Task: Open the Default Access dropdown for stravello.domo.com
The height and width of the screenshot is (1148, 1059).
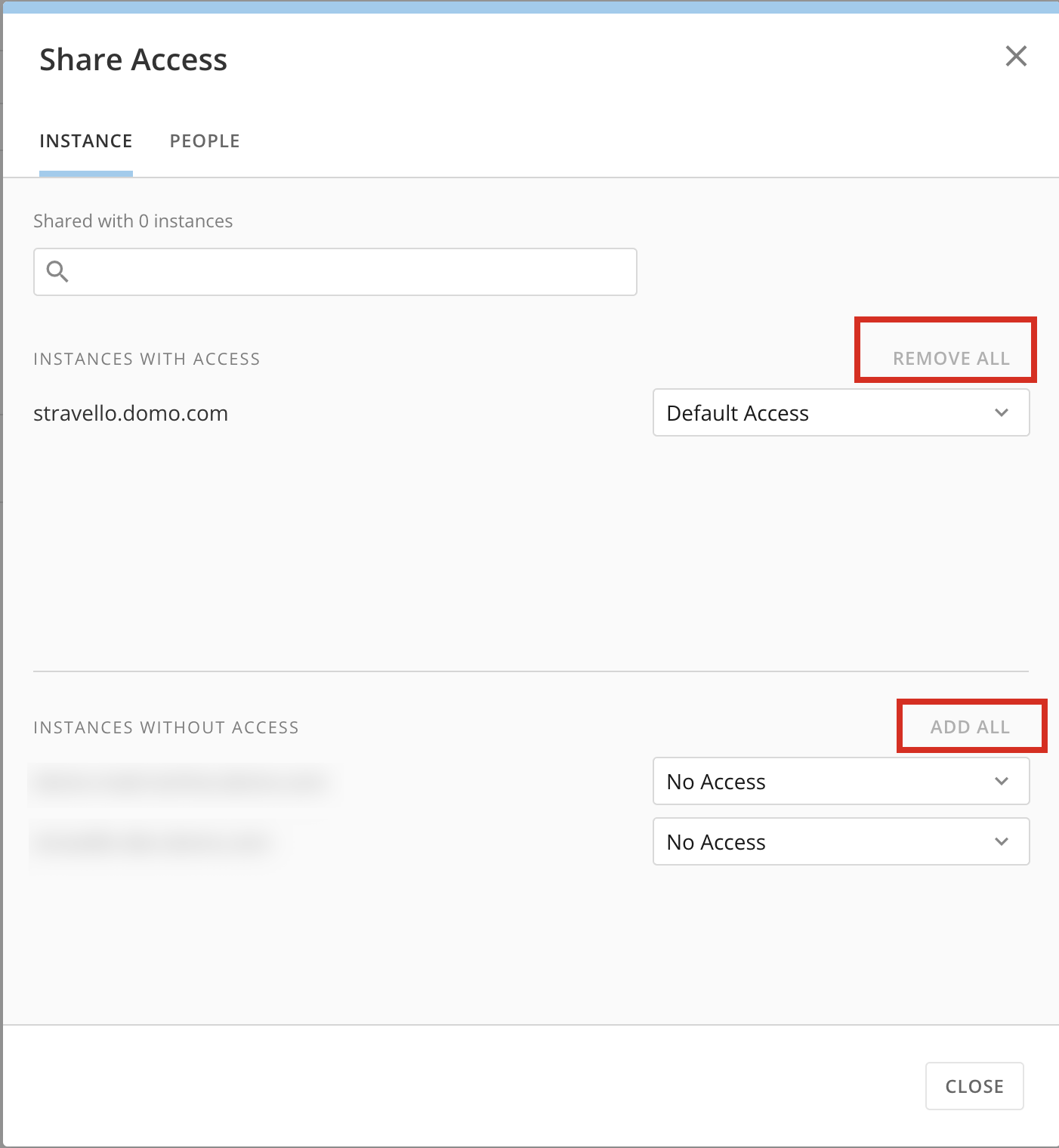Action: tap(841, 412)
